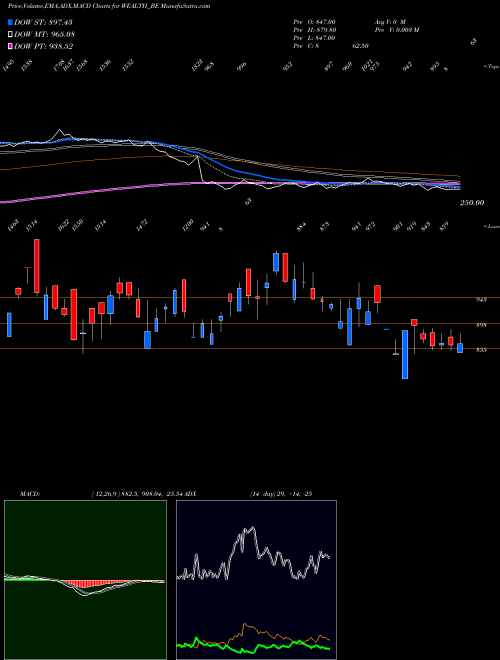
Task: Click the 'Avg V: 0 M' value
Action: pos(390,21)
